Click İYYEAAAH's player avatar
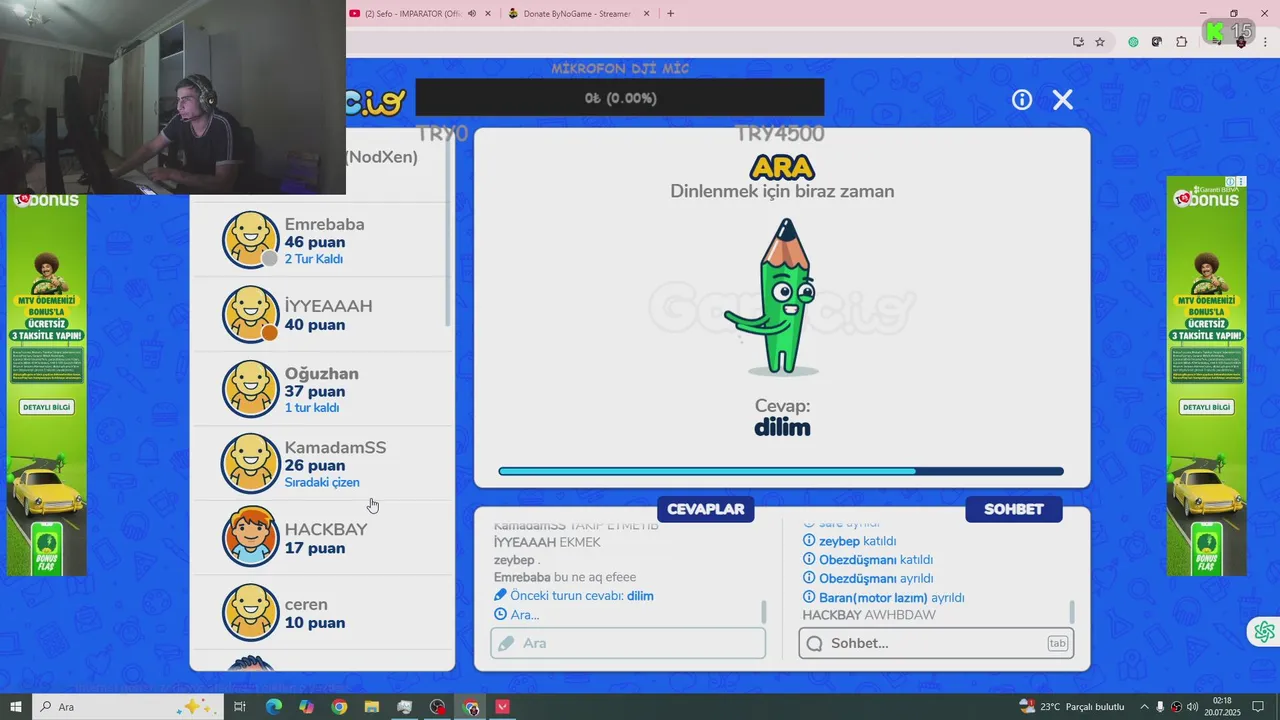Viewport: 1280px width, 720px height. (250, 314)
